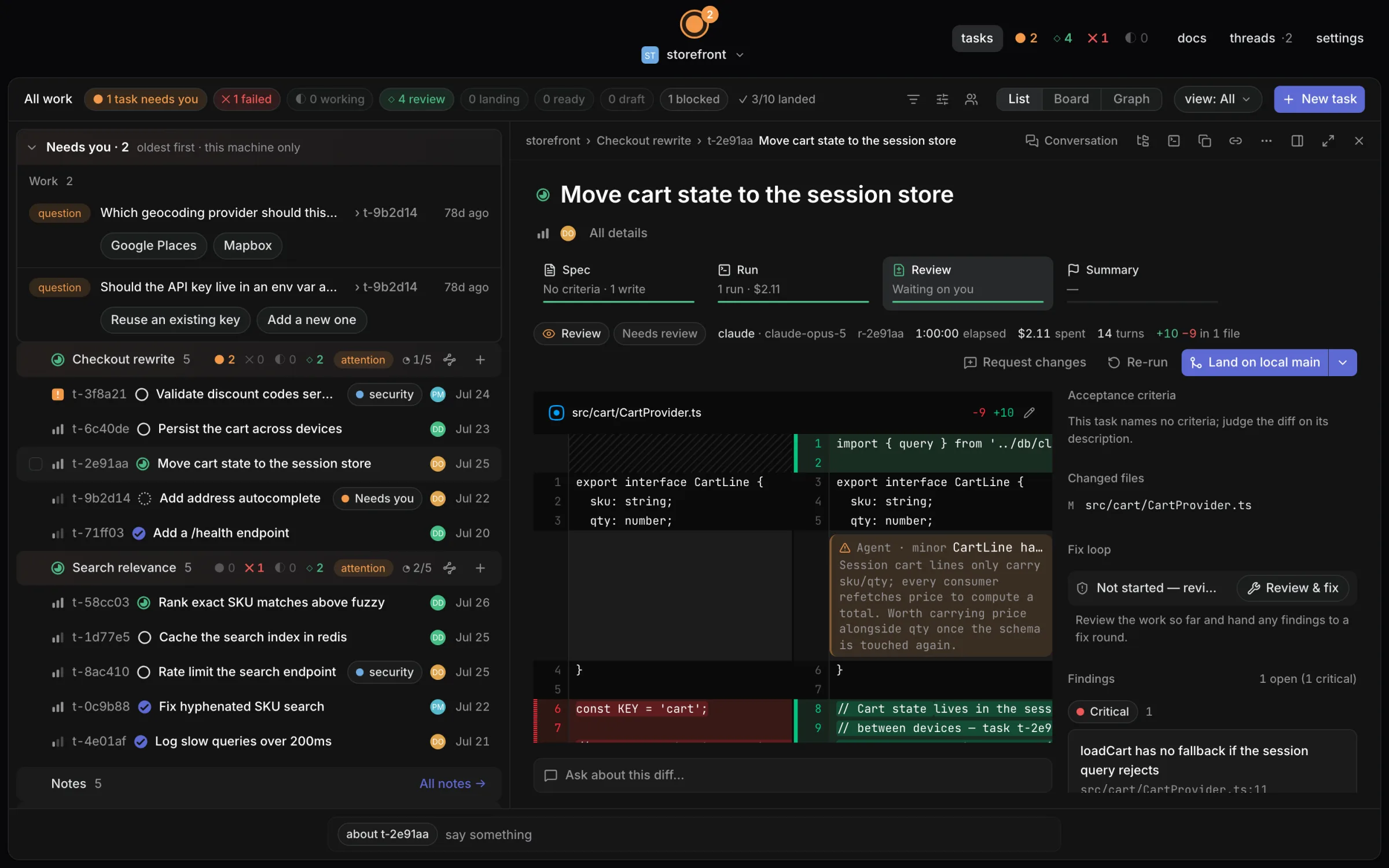Open display options sliders icon
The width and height of the screenshot is (1389, 868).
942,100
